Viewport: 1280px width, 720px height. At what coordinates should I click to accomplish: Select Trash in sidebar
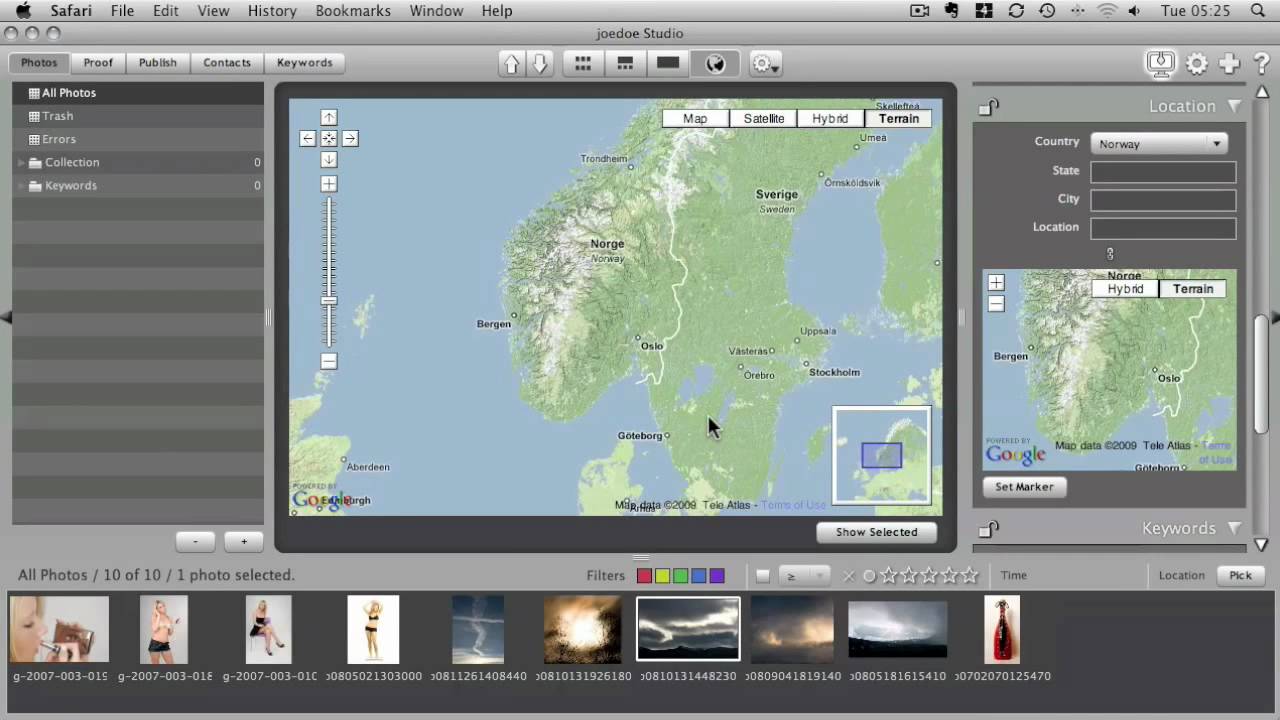point(138,116)
